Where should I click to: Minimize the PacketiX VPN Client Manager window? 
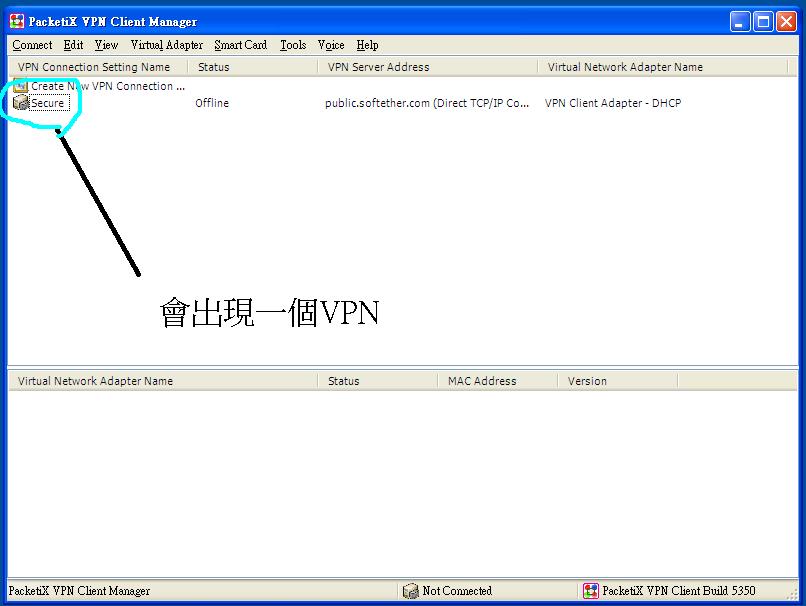pos(740,22)
